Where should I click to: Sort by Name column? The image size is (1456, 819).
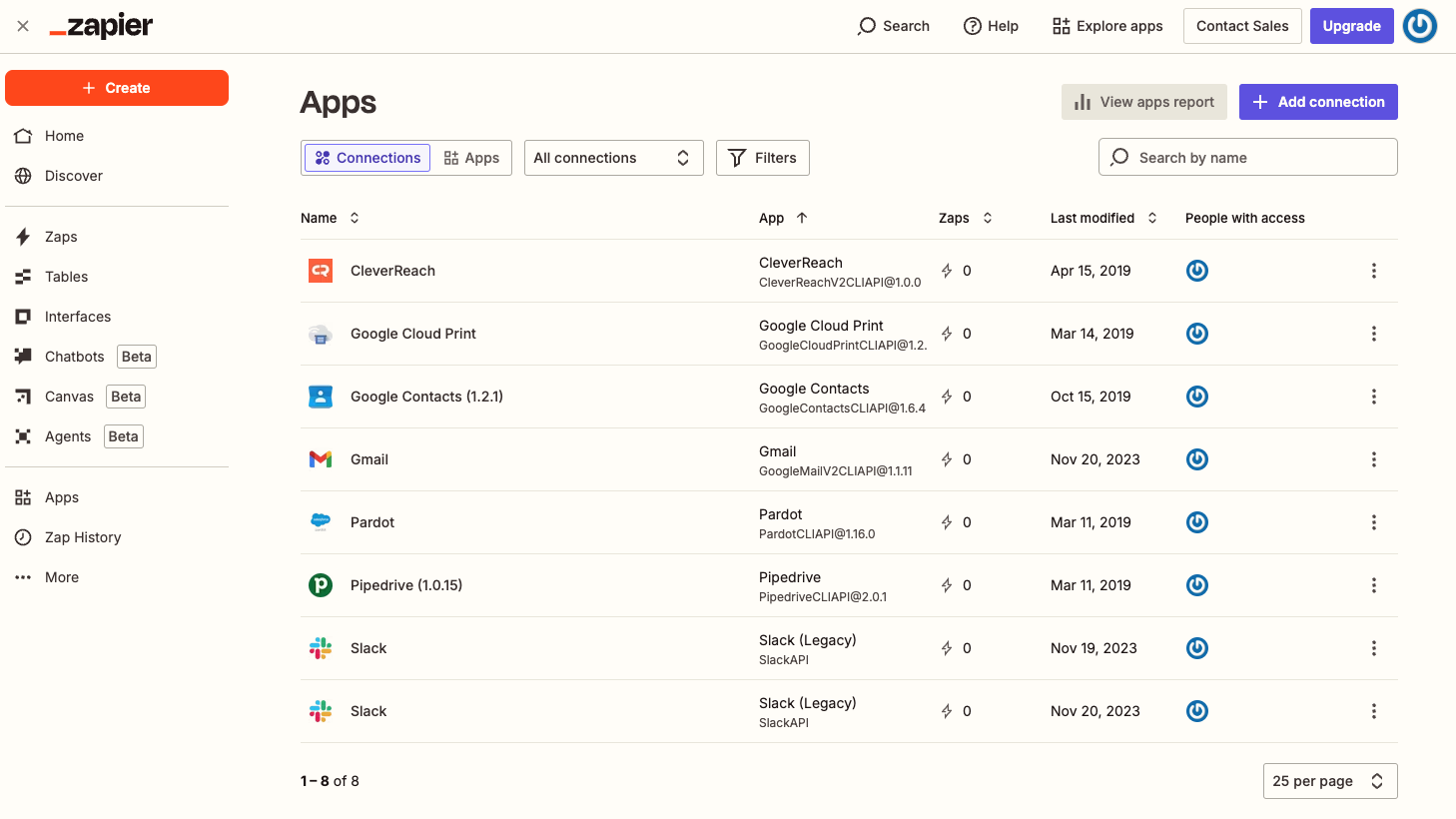(330, 218)
